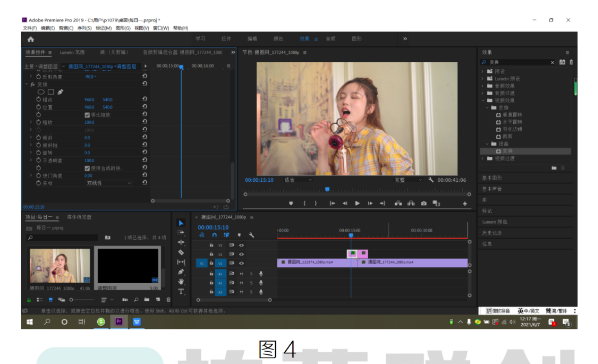This screenshot has height=364, width=598.
Task: Open the 基本声音 panel
Action: point(492,189)
